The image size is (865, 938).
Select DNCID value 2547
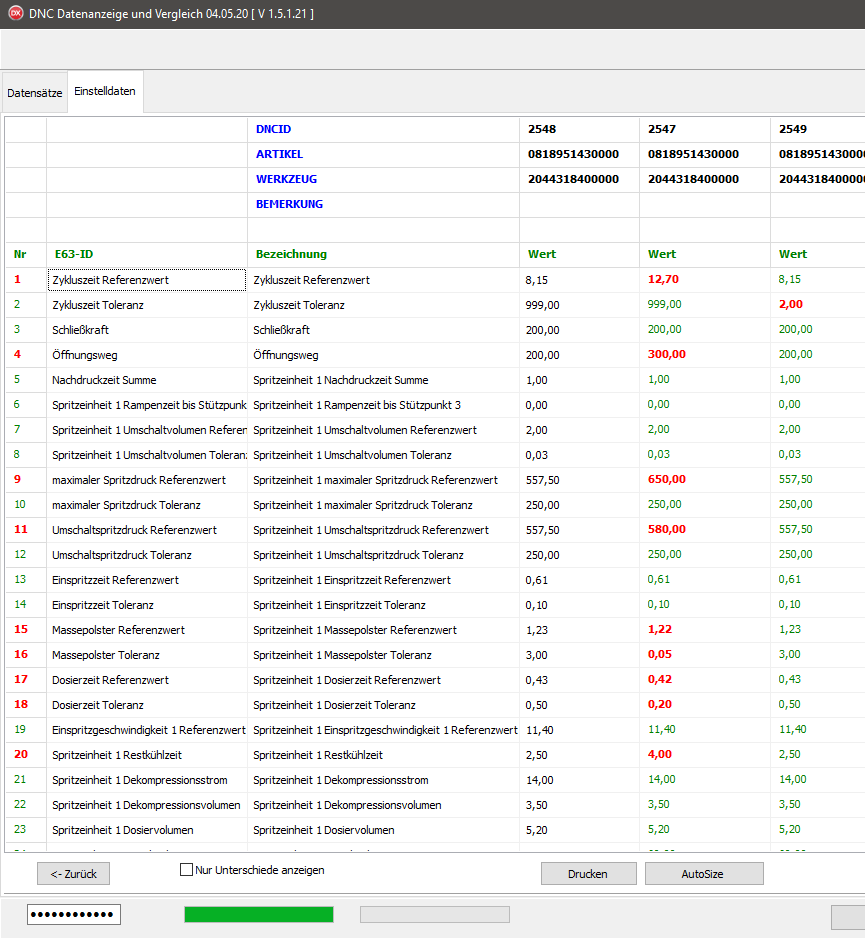click(662, 129)
